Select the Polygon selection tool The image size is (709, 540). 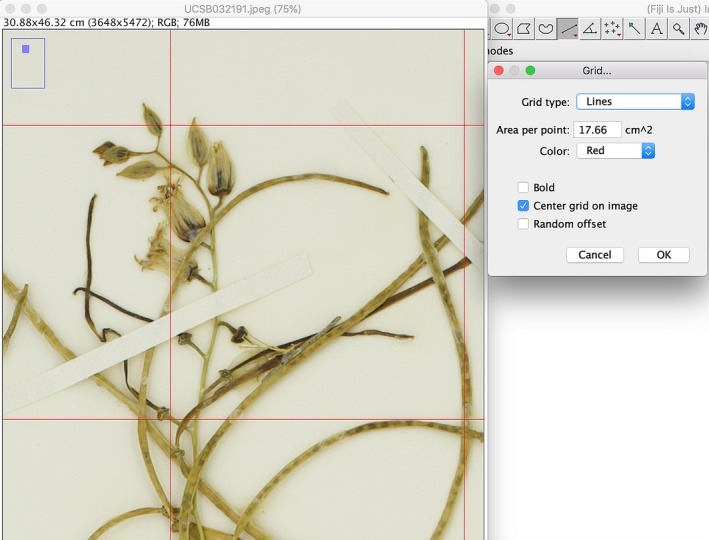(524, 29)
